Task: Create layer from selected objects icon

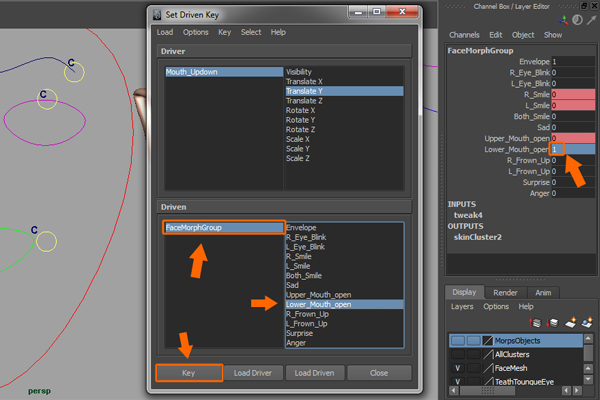Action: point(587,322)
